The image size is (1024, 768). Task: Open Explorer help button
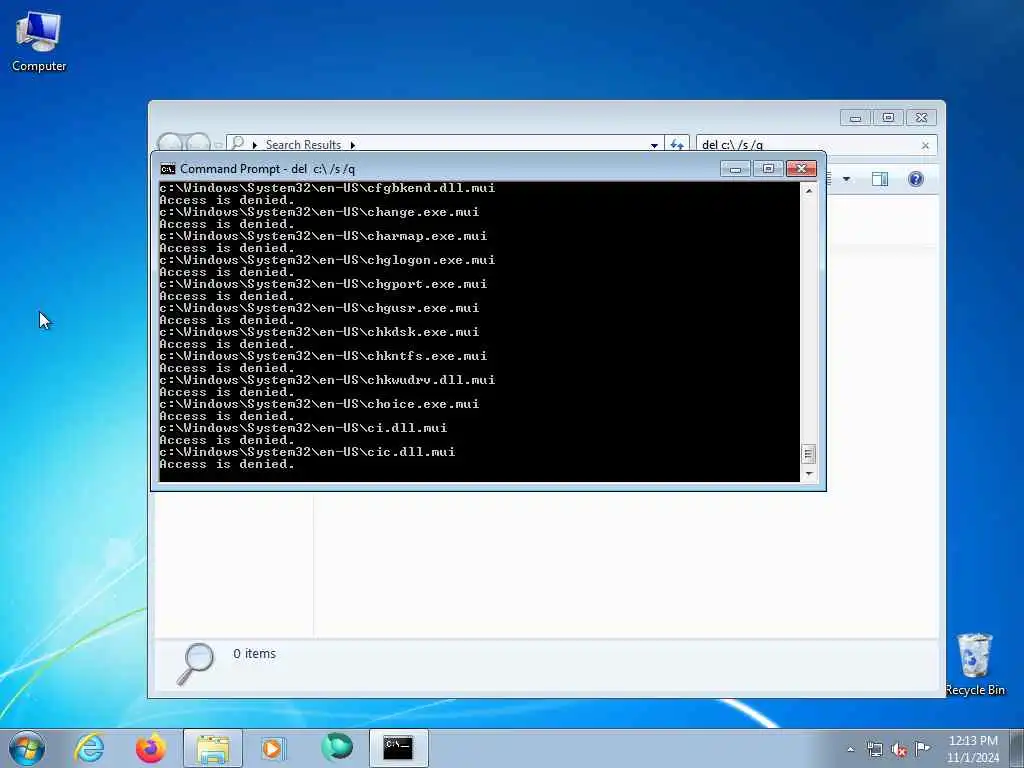[916, 179]
